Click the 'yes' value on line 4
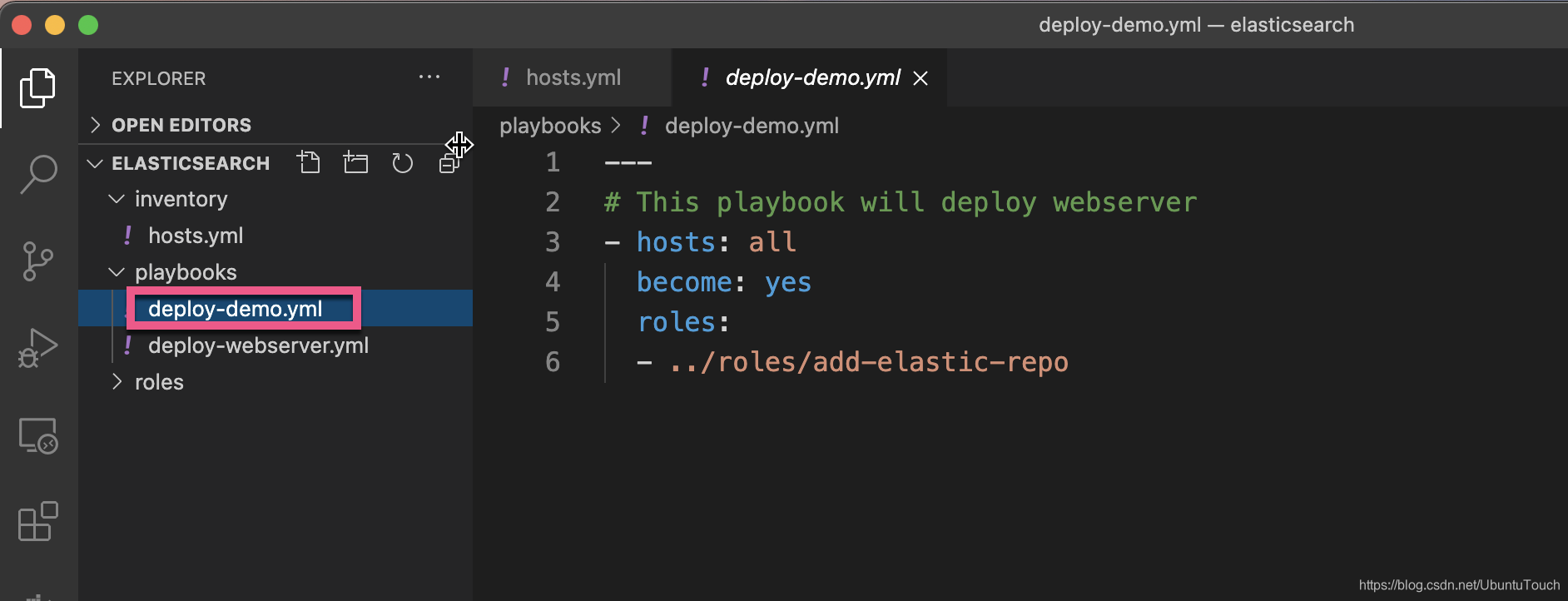Image resolution: width=1568 pixels, height=601 pixels. (788, 282)
